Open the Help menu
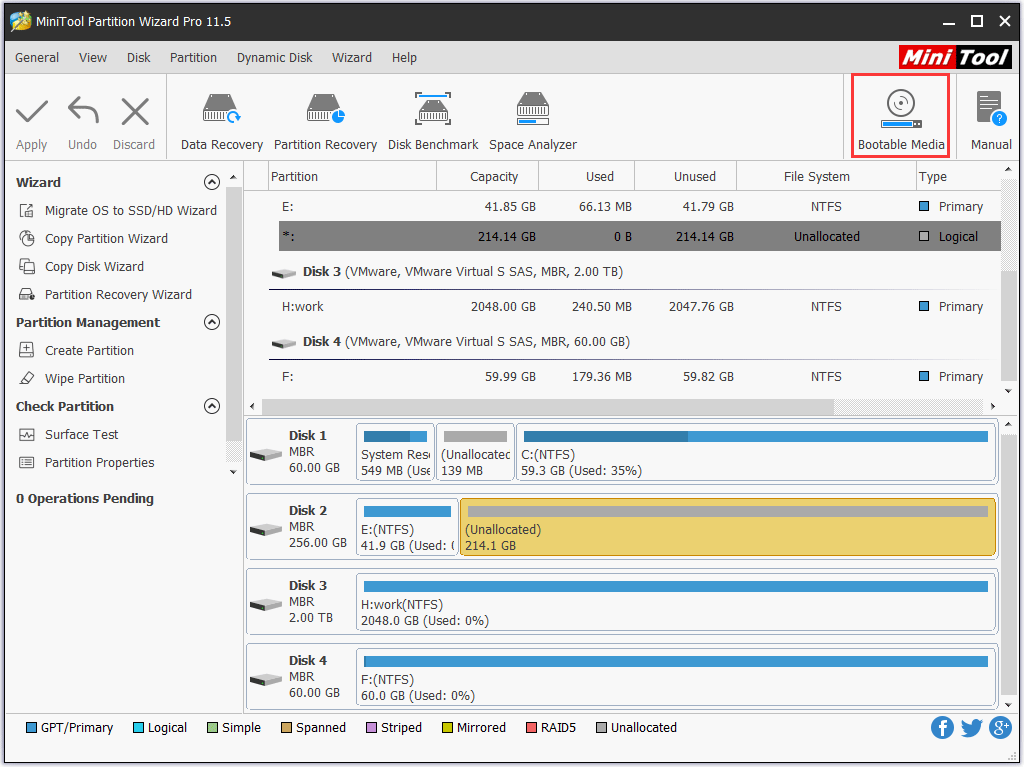Screen dimensions: 1025x767 [x=404, y=58]
